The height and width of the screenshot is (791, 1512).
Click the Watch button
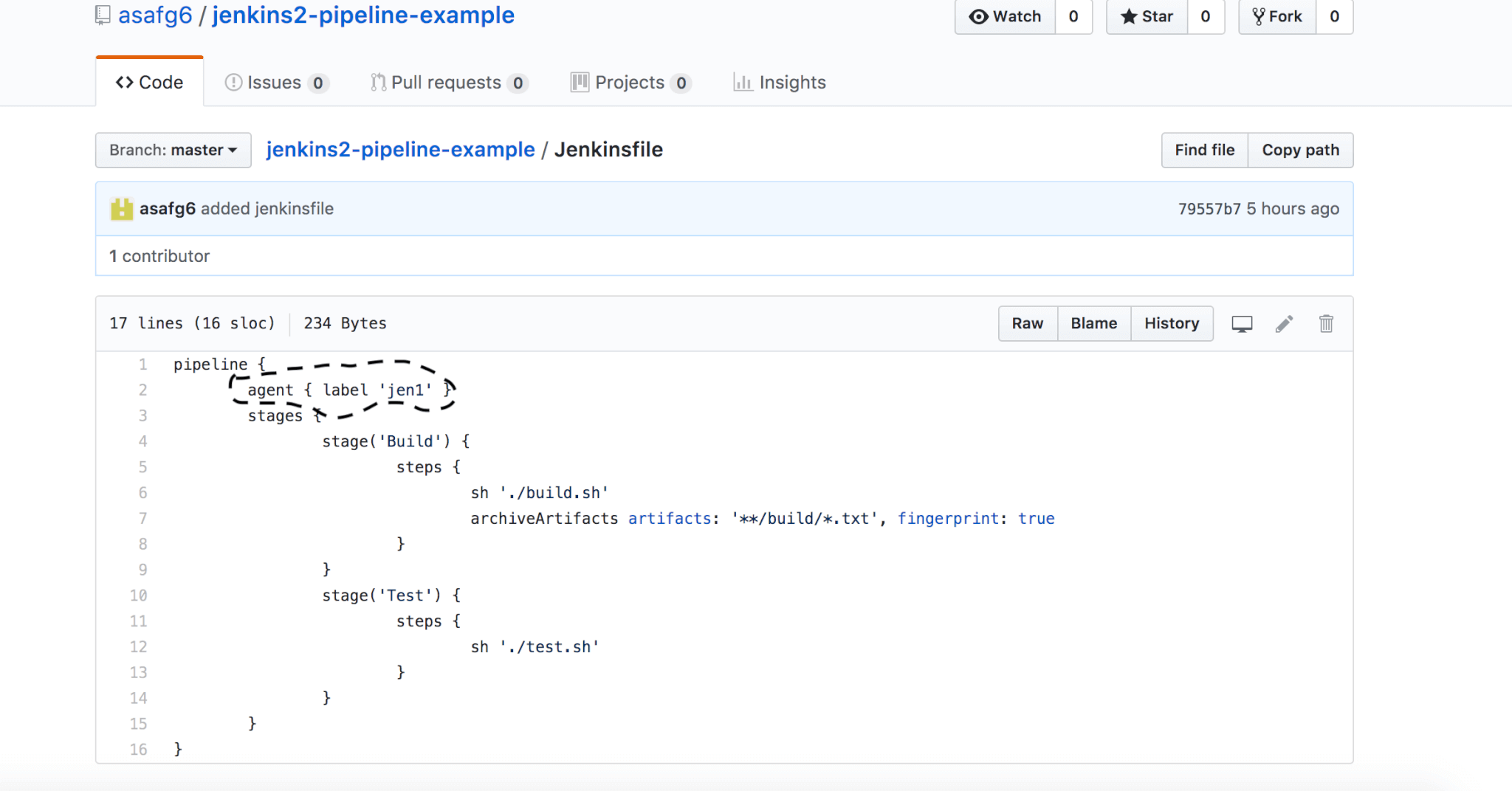pyautogui.click(x=1005, y=16)
